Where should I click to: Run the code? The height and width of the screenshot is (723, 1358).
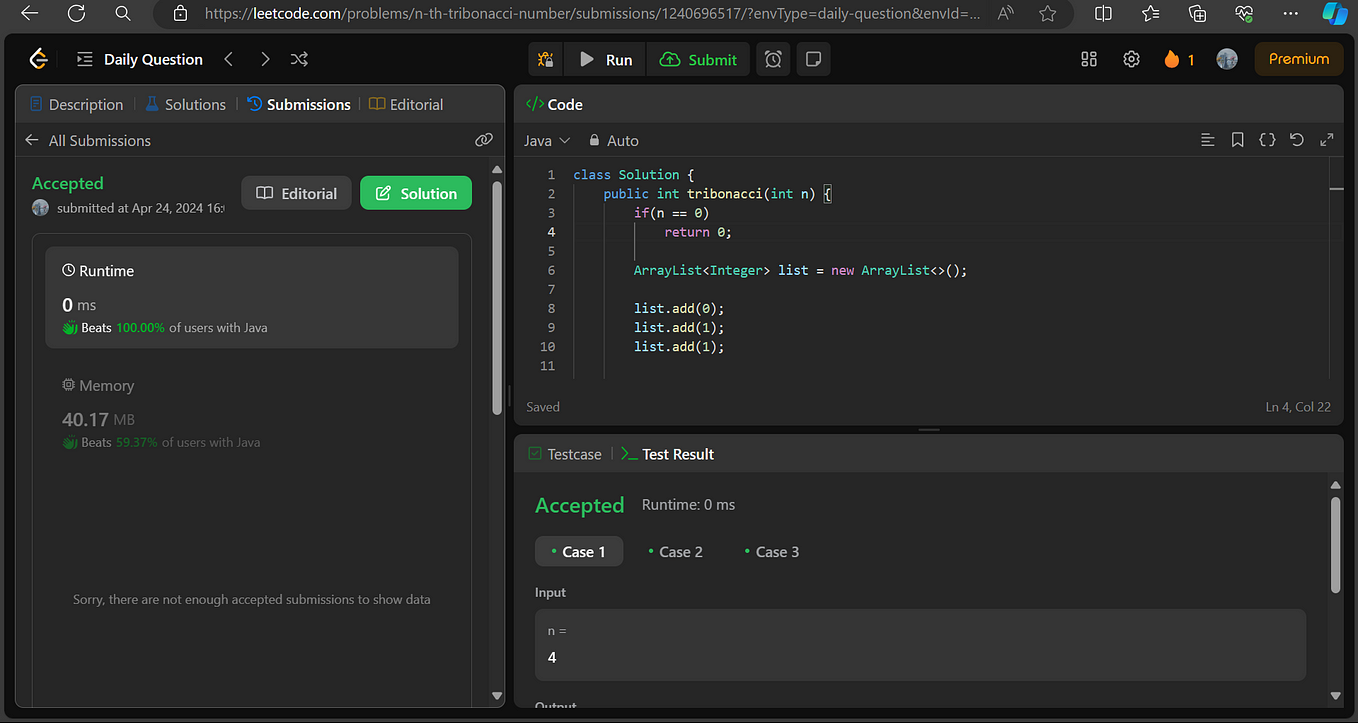(606, 59)
